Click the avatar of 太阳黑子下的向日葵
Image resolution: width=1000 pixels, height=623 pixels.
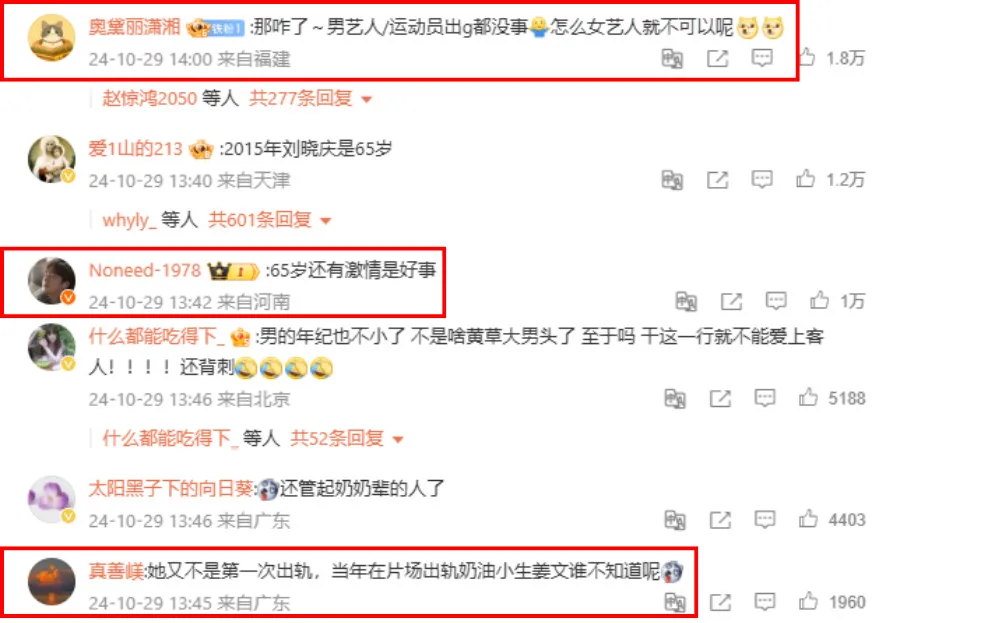pyautogui.click(x=52, y=499)
